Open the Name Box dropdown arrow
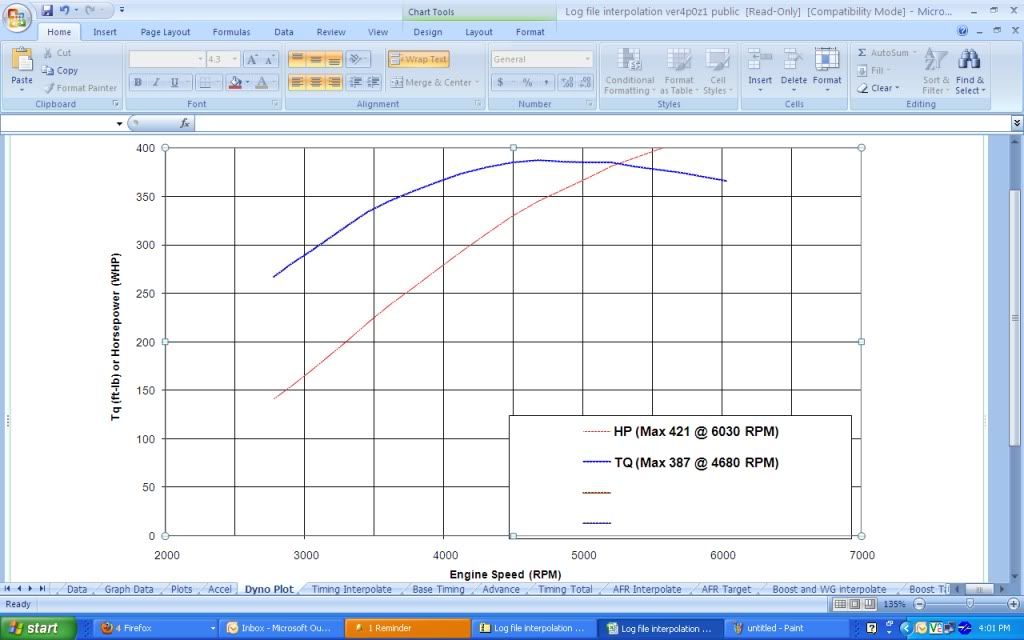The width and height of the screenshot is (1024, 640). (x=120, y=124)
